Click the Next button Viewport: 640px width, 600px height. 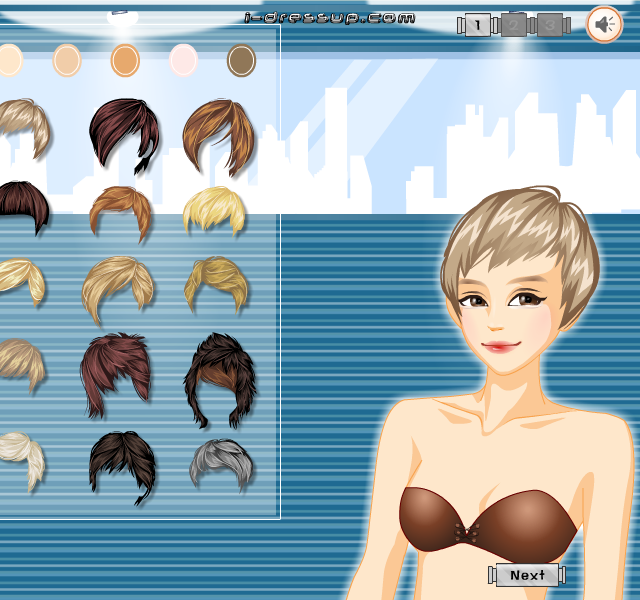point(527,575)
